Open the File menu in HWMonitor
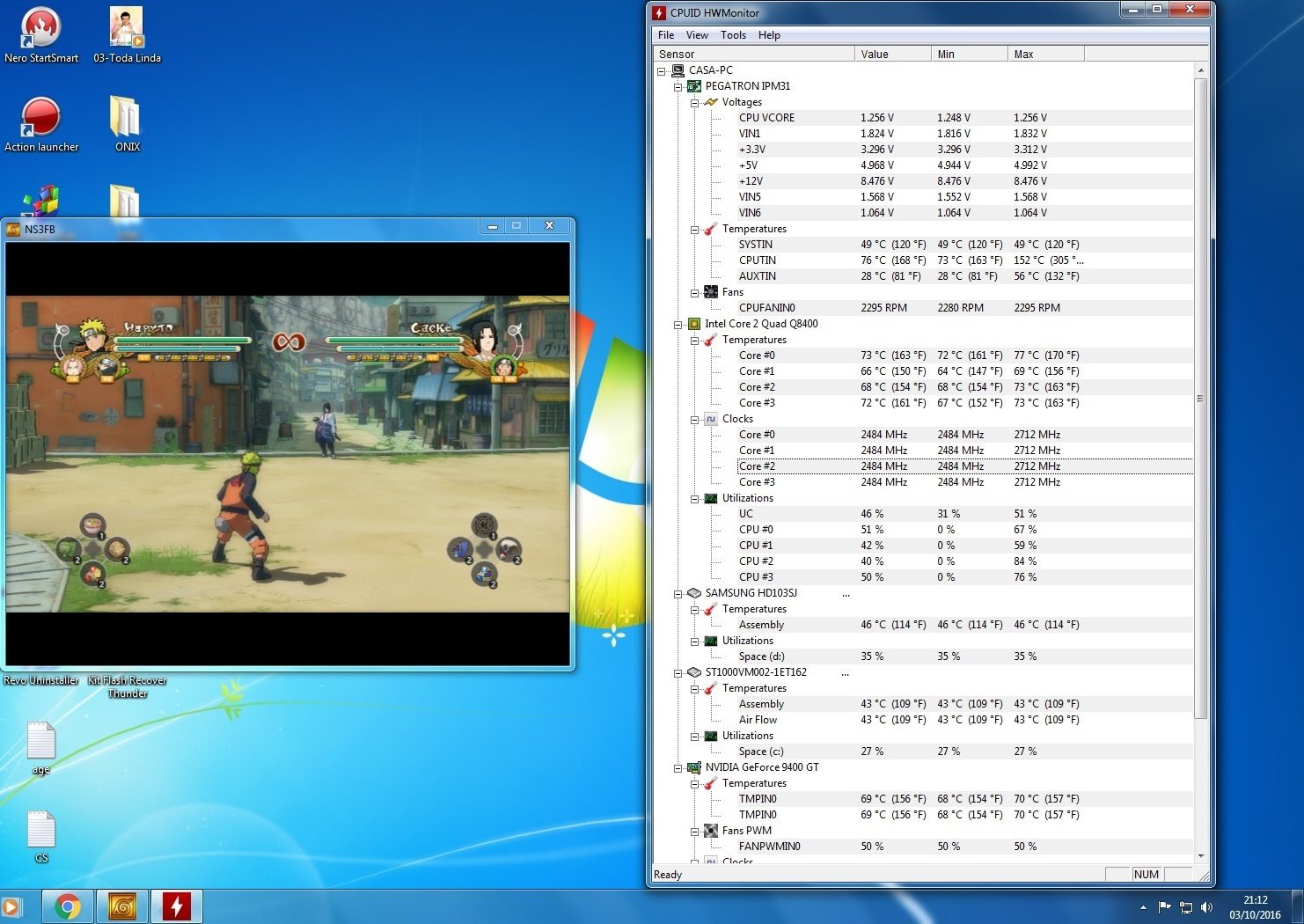 click(666, 35)
